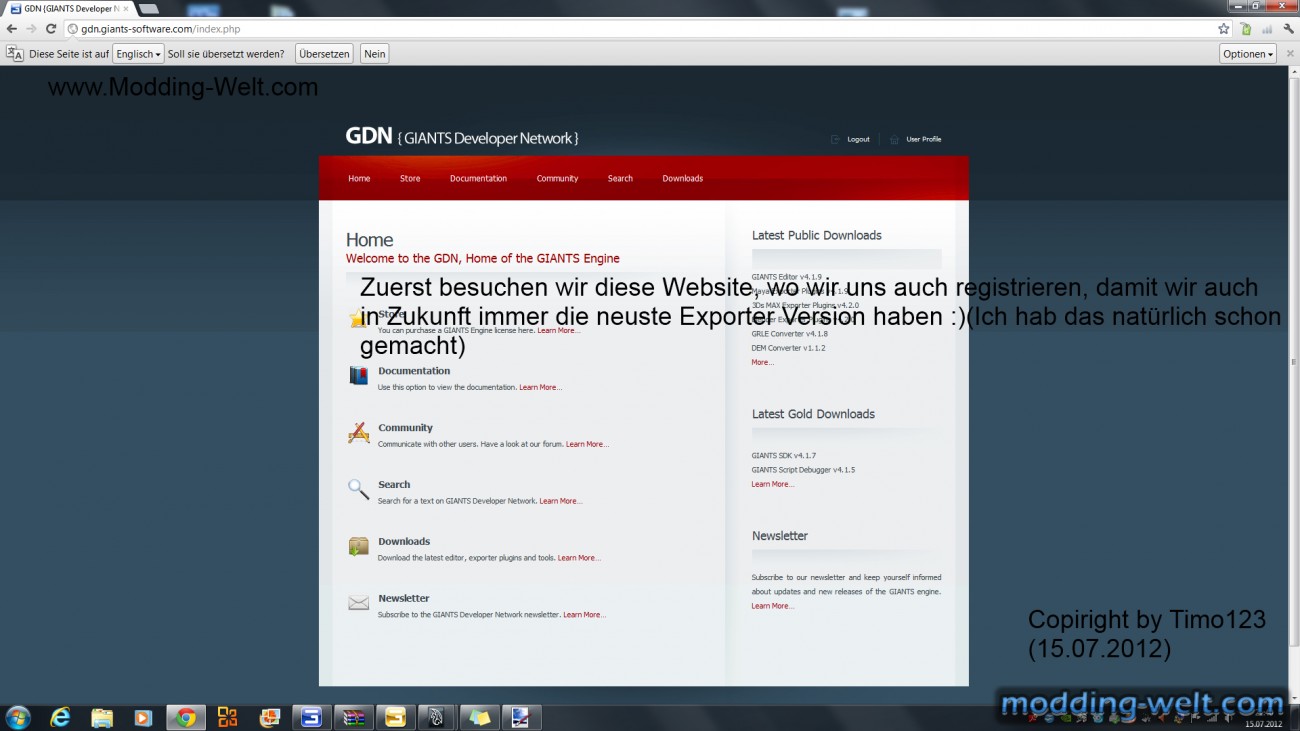Viewport: 1300px width, 731px height.
Task: Open the Home menu item in the red bar
Action: tap(359, 178)
